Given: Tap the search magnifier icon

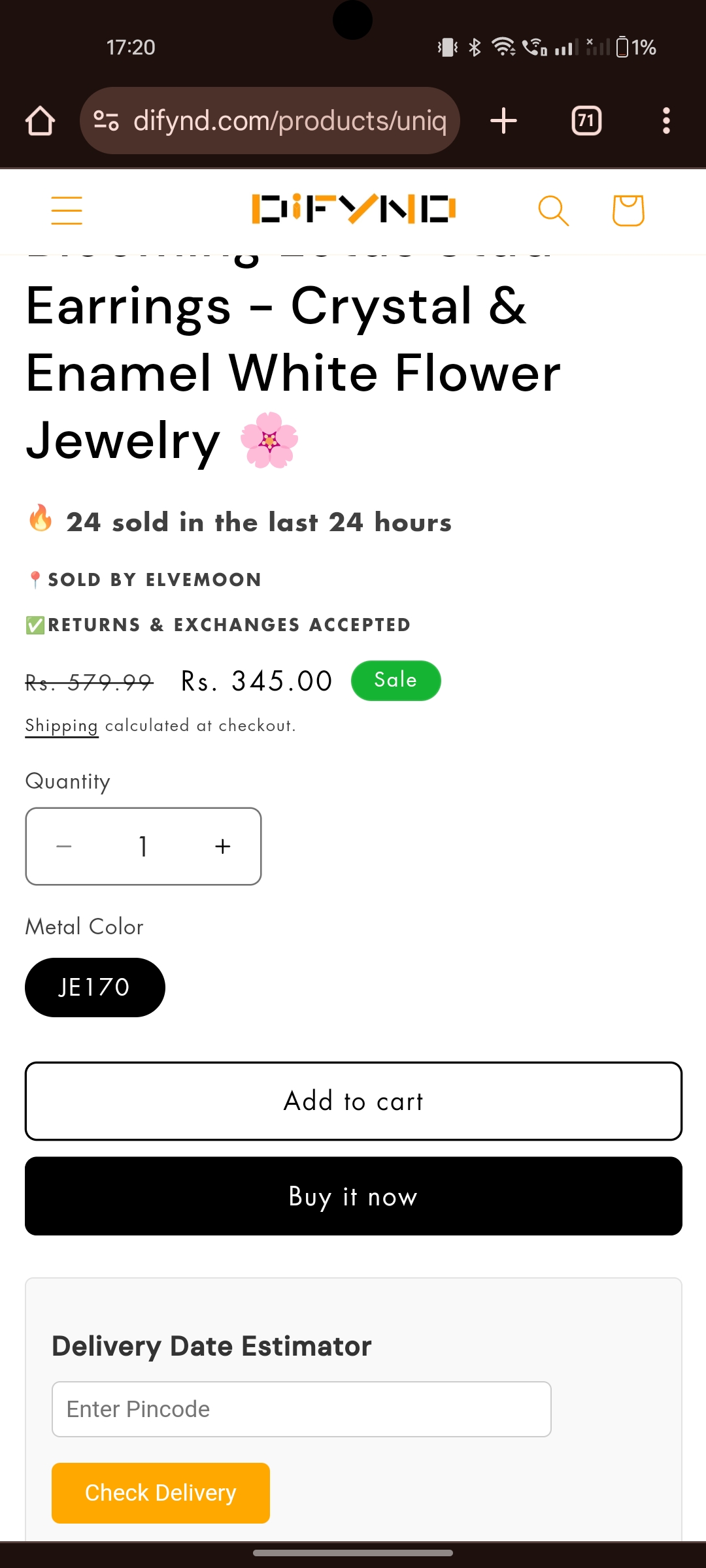Looking at the screenshot, I should point(553,210).
